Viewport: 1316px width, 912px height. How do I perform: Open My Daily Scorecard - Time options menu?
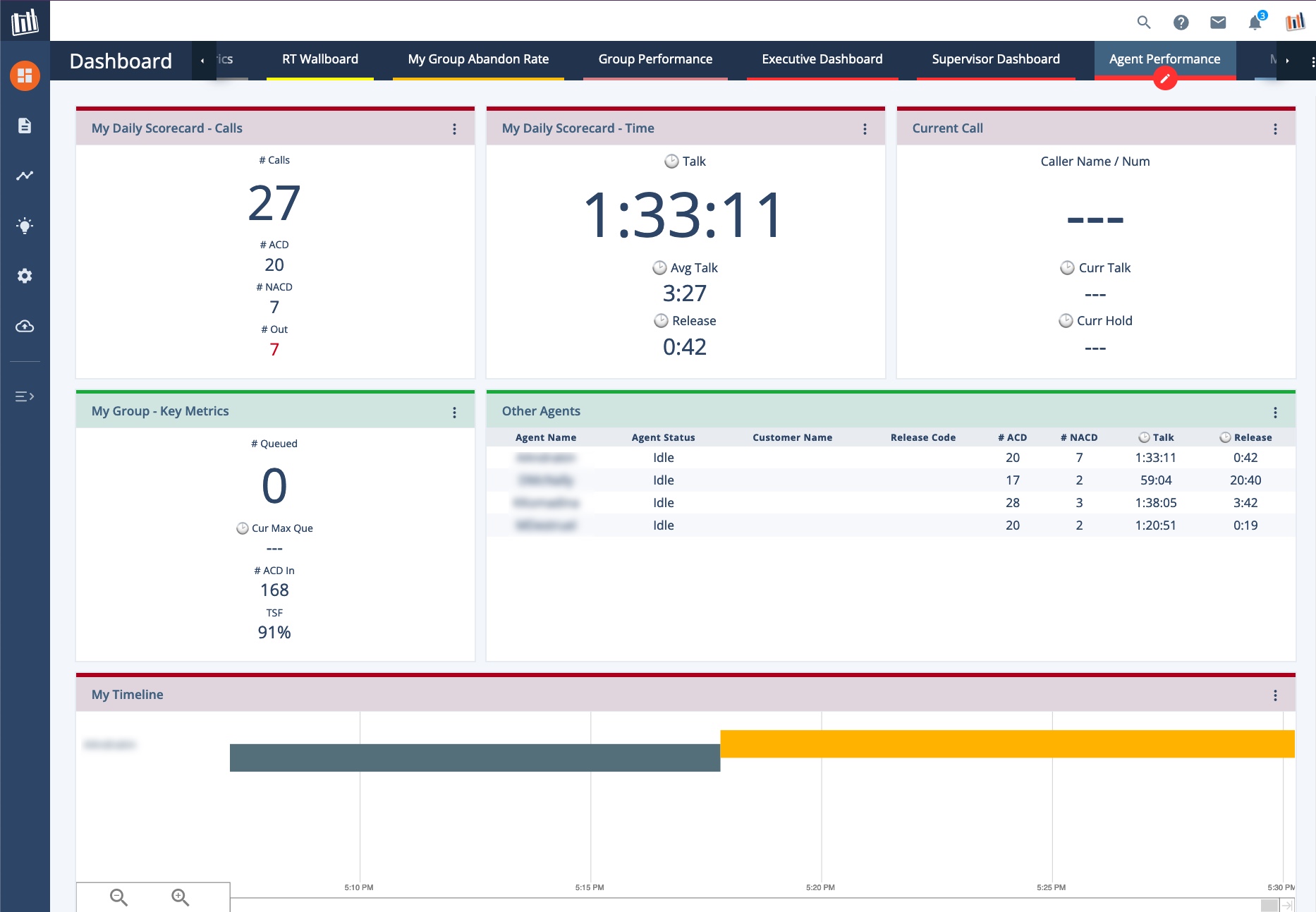point(865,129)
